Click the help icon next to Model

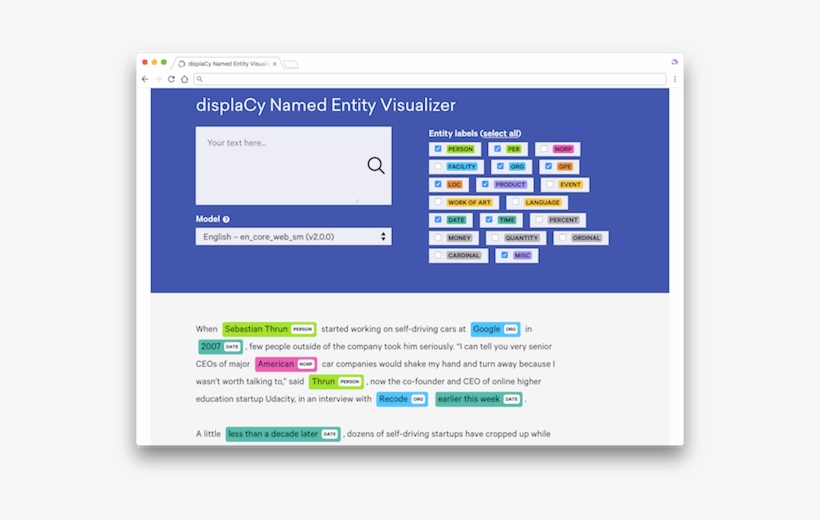pyautogui.click(x=226, y=219)
